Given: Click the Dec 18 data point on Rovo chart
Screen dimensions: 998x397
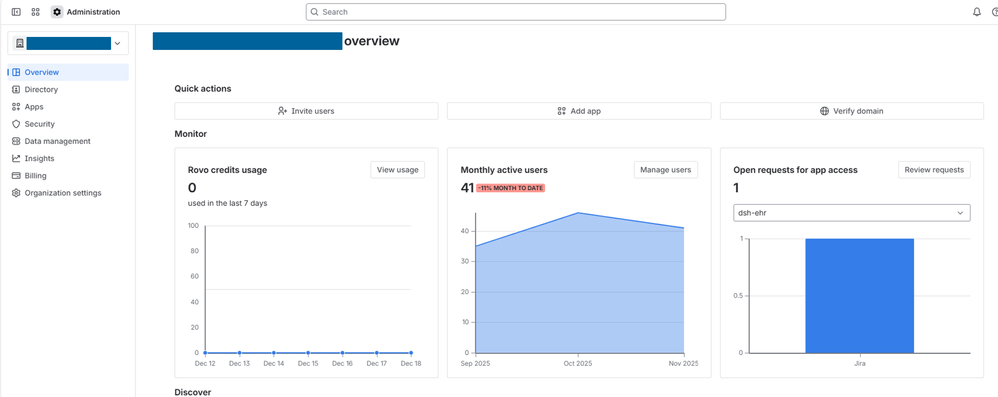Looking at the screenshot, I should [x=411, y=352].
